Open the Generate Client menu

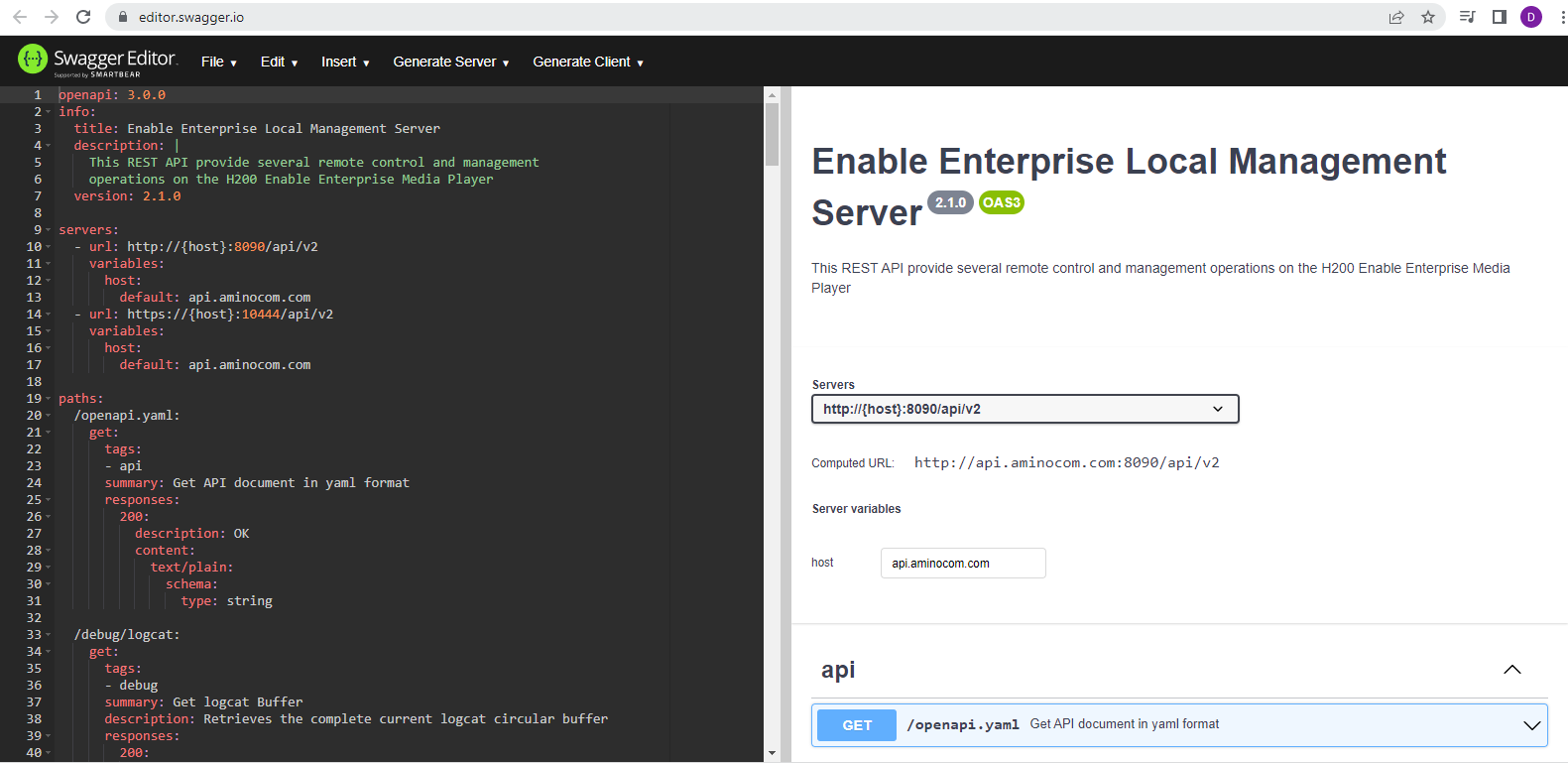click(x=588, y=62)
